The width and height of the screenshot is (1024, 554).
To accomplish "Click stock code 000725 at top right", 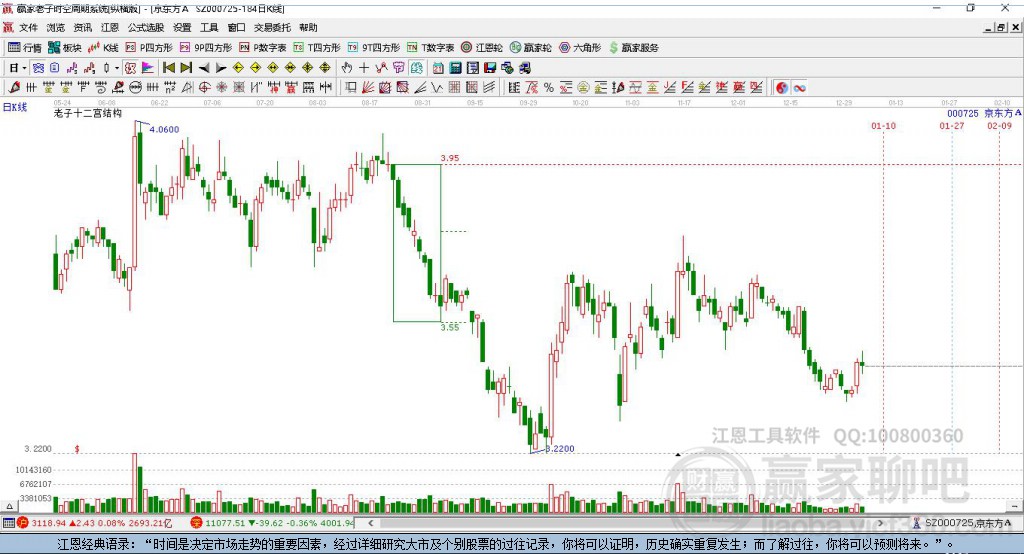I will point(963,113).
